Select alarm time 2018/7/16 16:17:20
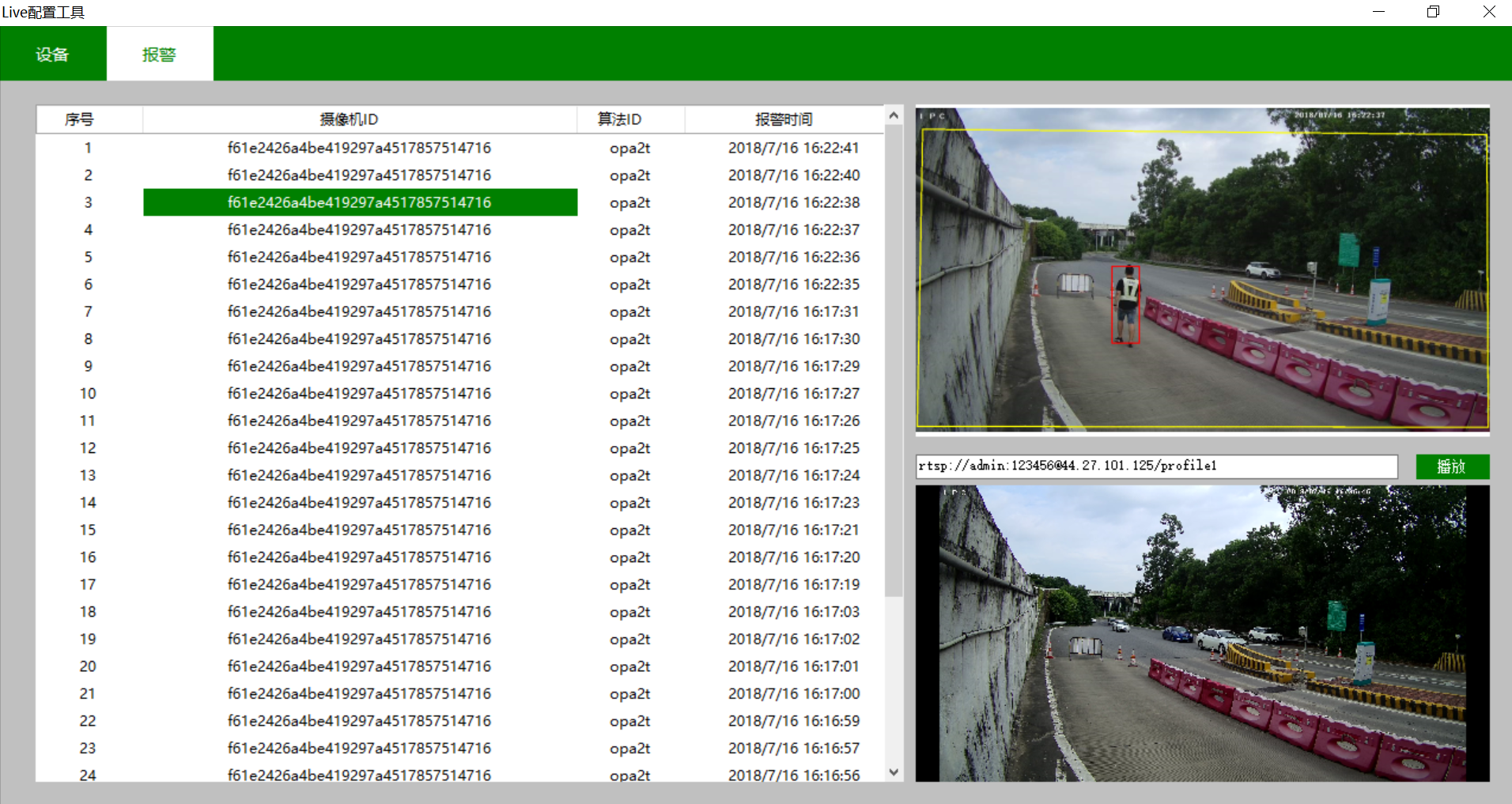Viewport: 1512px width, 804px height. tap(794, 557)
